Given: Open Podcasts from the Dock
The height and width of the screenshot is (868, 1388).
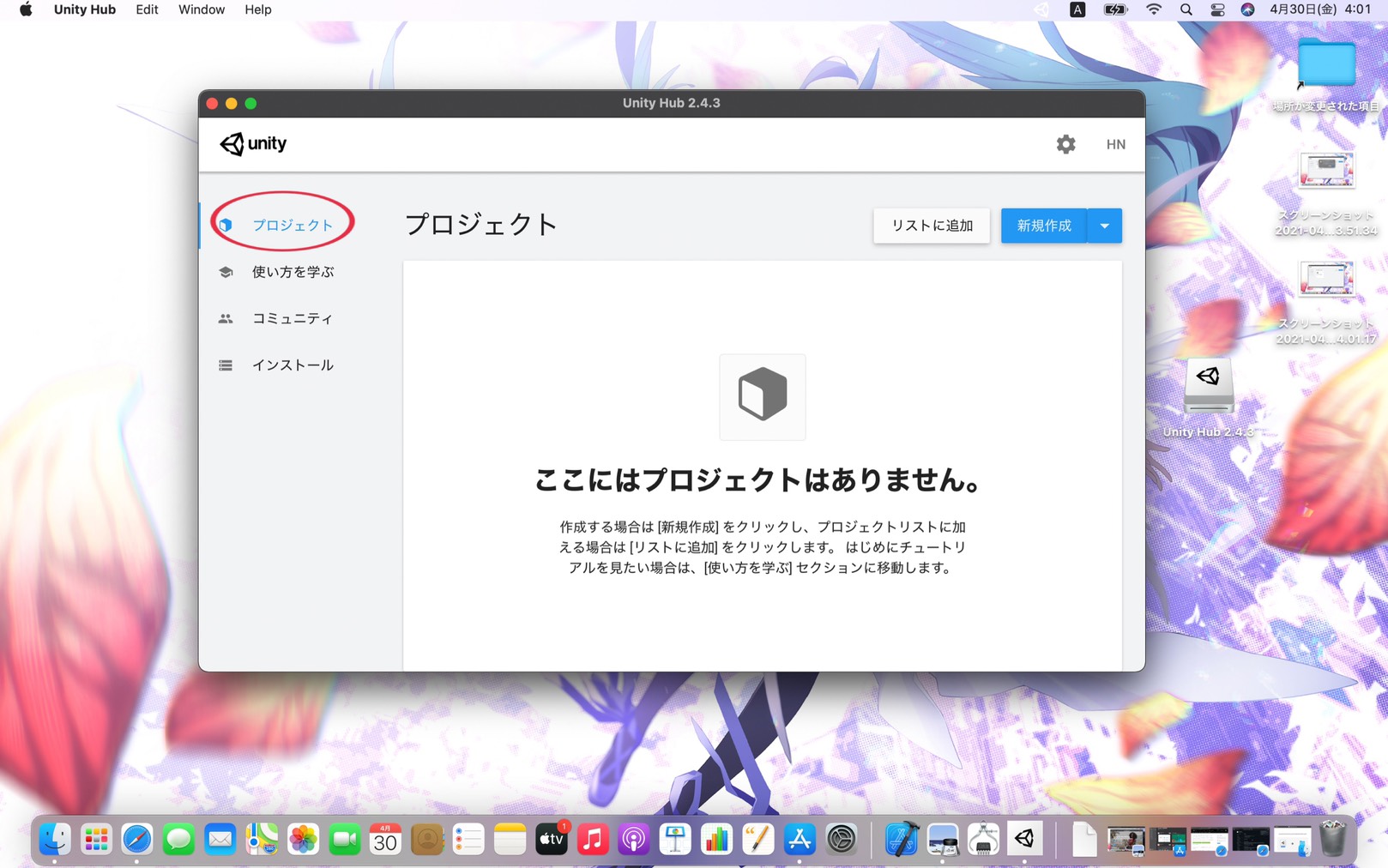Looking at the screenshot, I should [633, 840].
